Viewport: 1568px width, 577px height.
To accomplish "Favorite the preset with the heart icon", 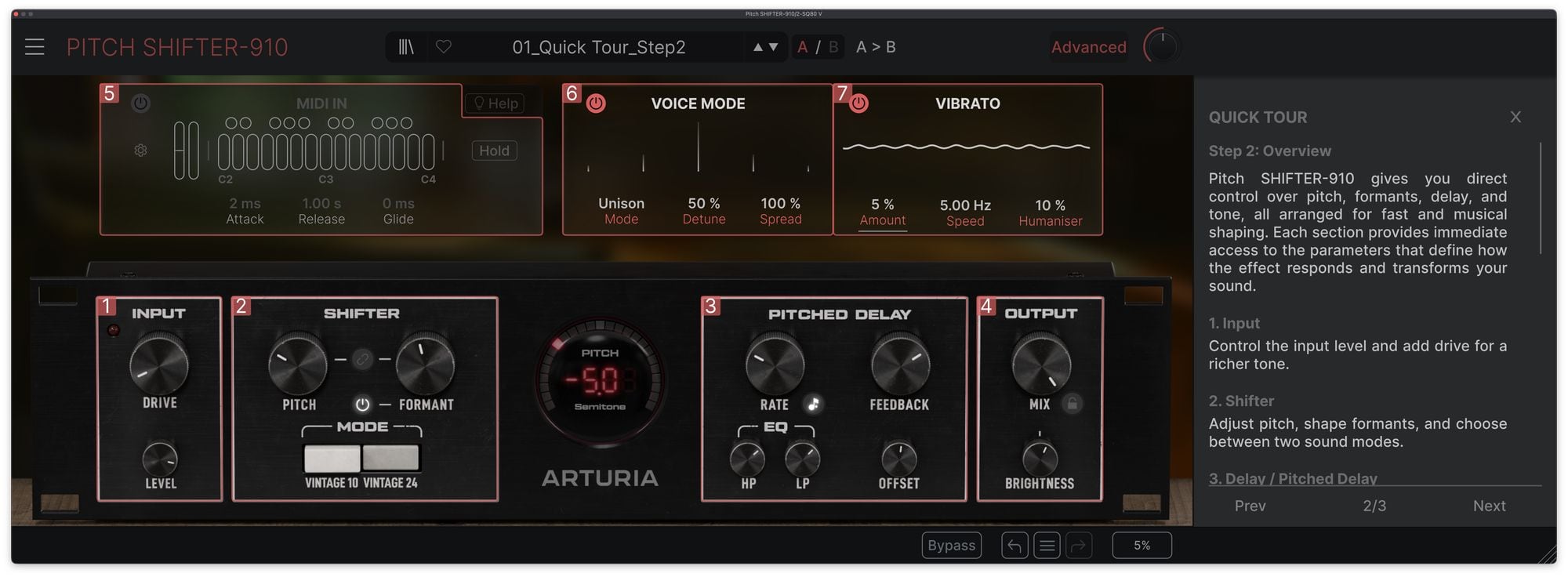I will pos(444,47).
